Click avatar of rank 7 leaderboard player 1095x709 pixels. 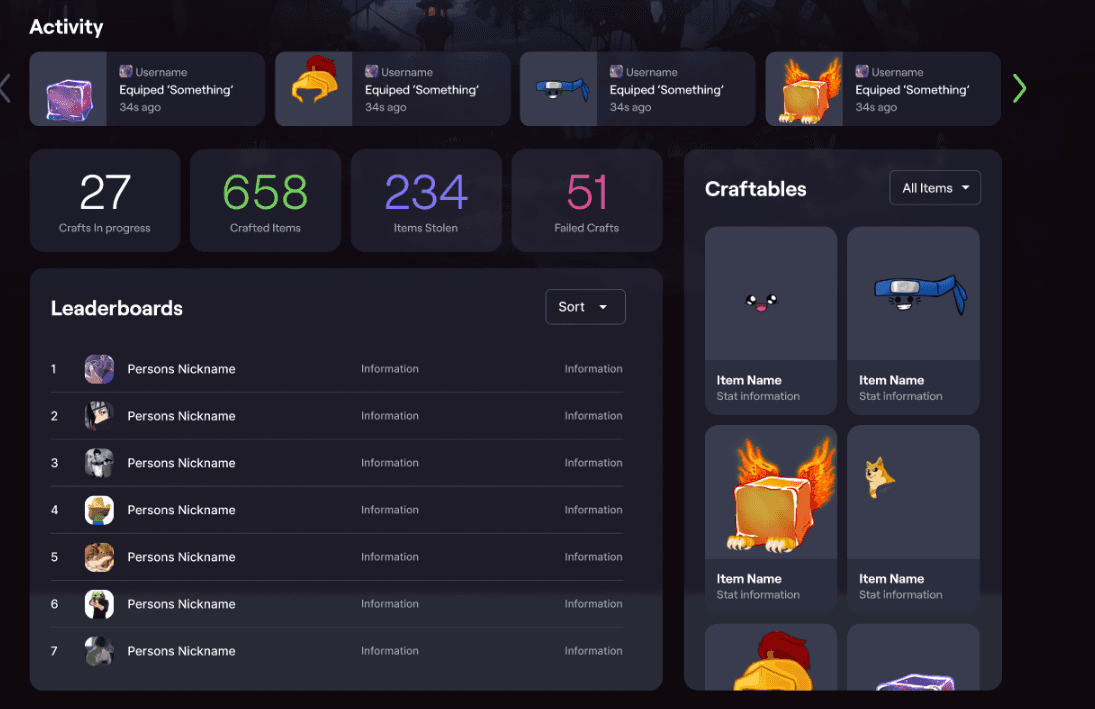[99, 651]
